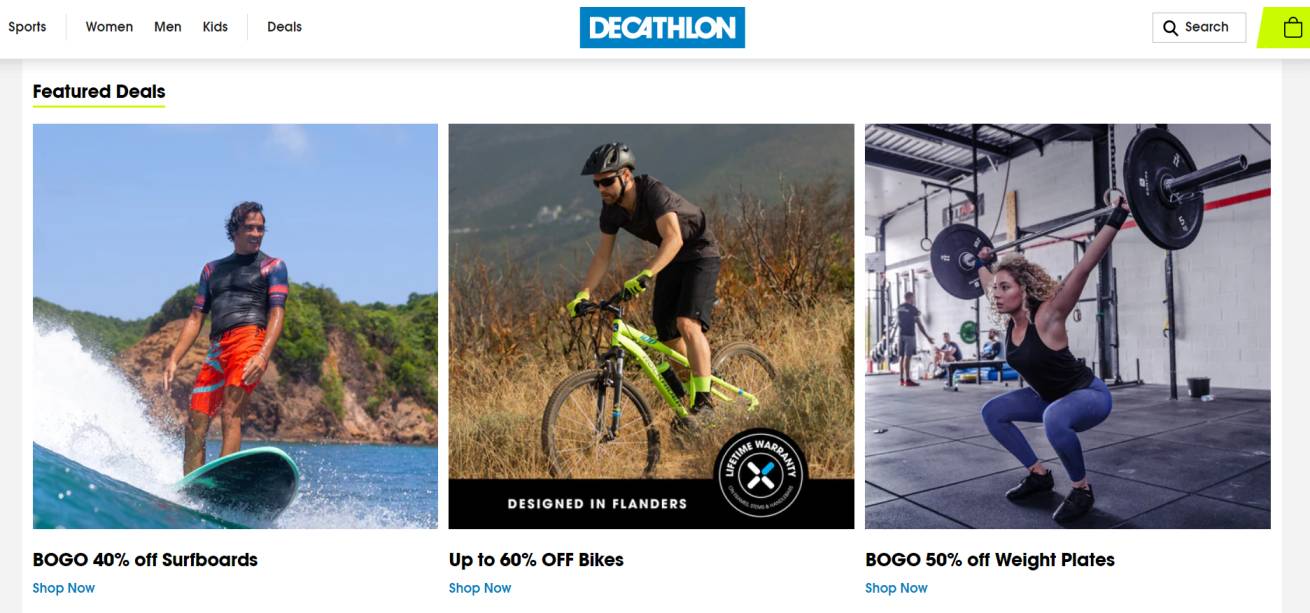Open the surfer photo thumbnail
The image size is (1310, 613).
[x=235, y=326]
